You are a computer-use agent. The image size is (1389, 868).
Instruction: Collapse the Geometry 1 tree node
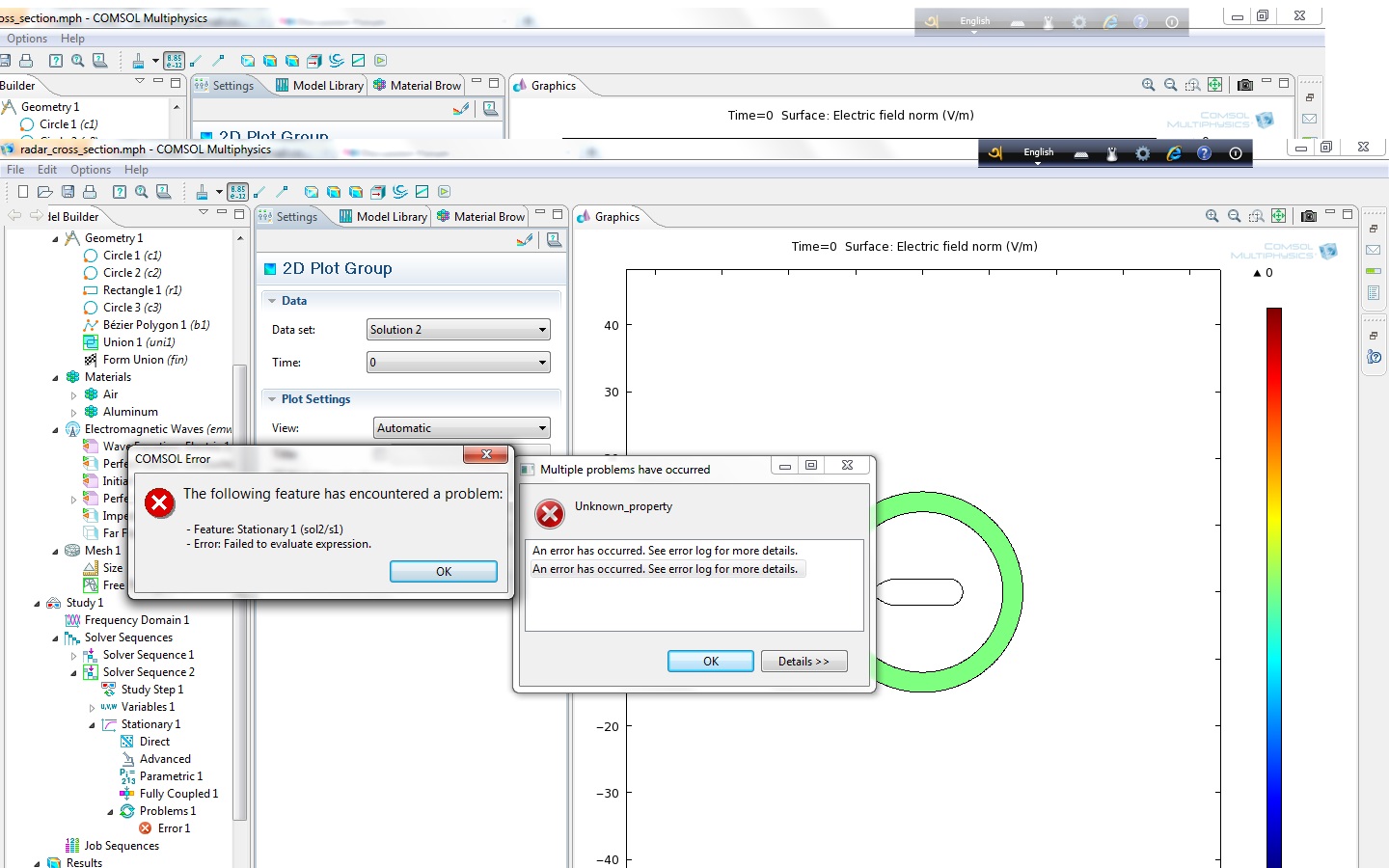pos(55,238)
